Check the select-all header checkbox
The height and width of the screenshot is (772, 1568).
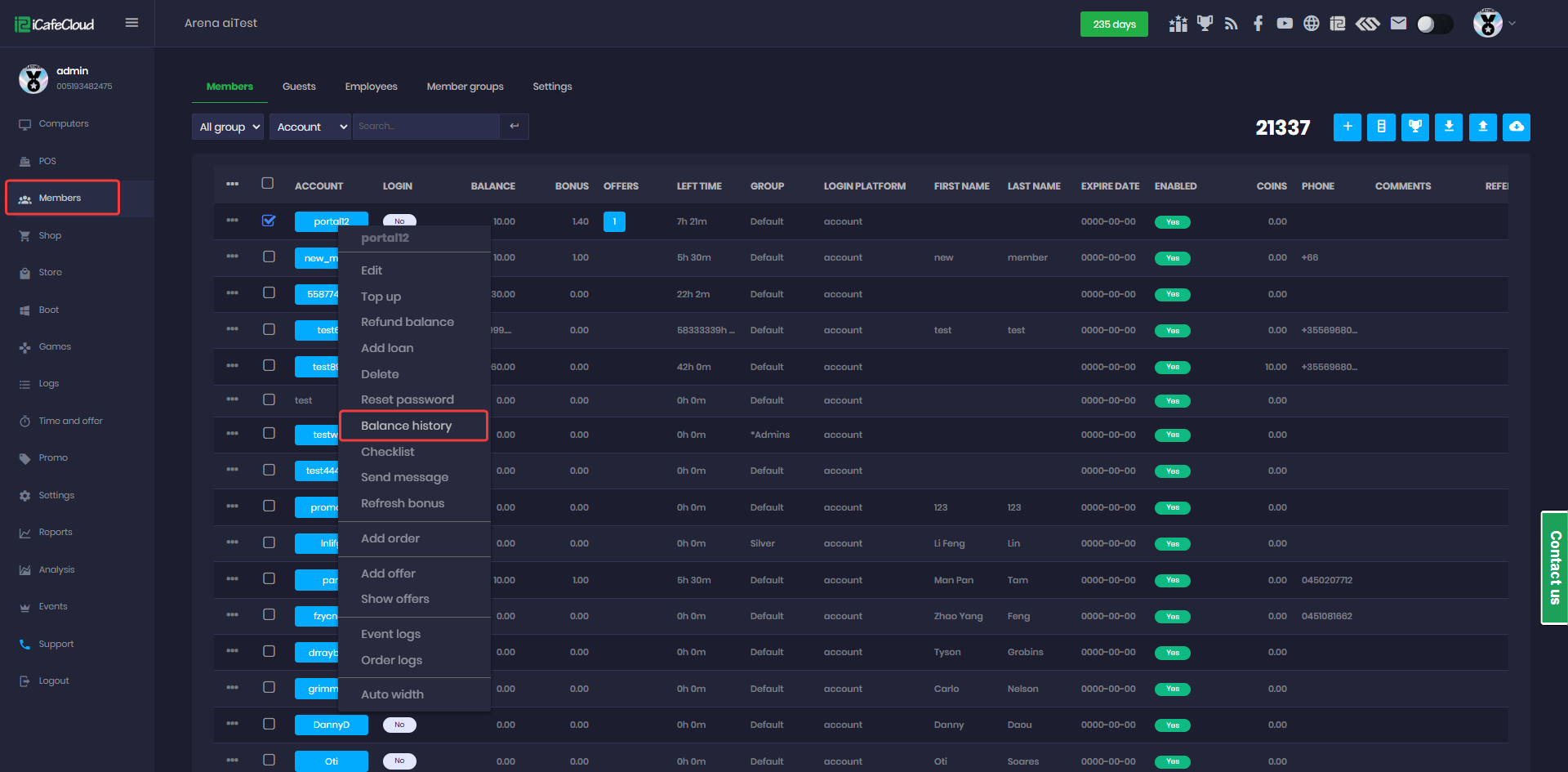pyautogui.click(x=268, y=183)
